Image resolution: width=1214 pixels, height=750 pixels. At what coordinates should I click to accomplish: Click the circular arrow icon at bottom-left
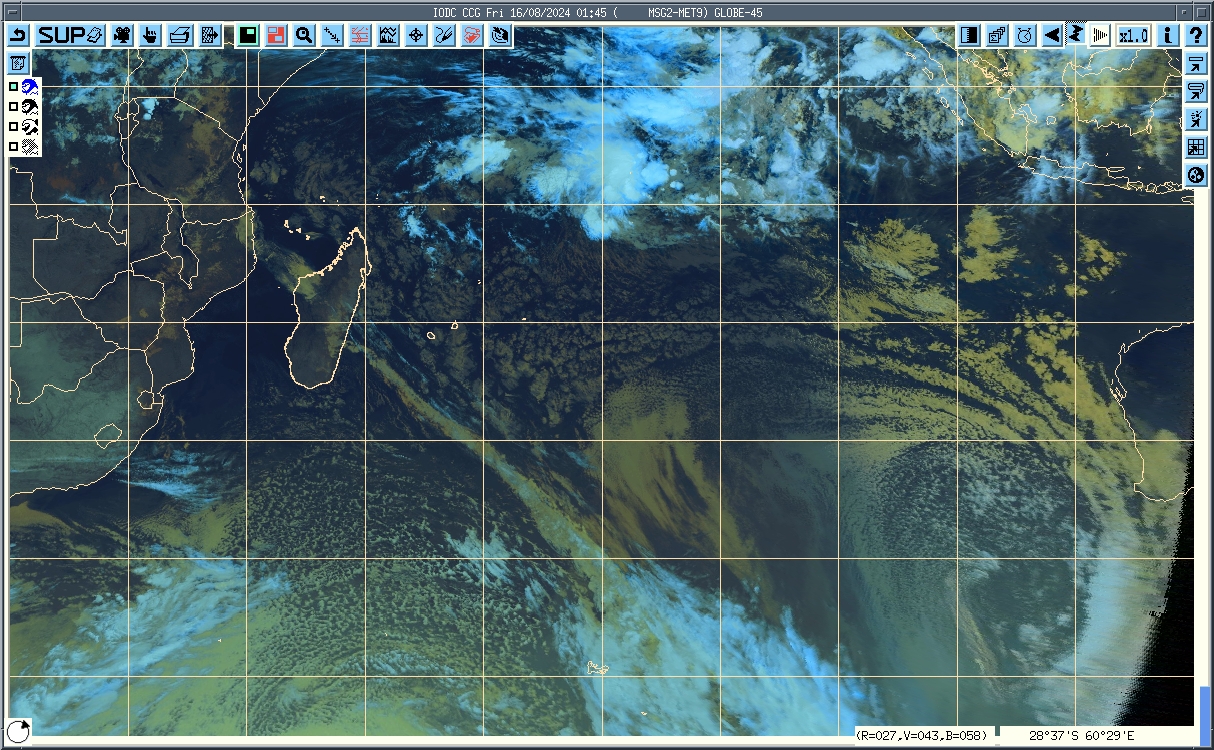click(19, 730)
